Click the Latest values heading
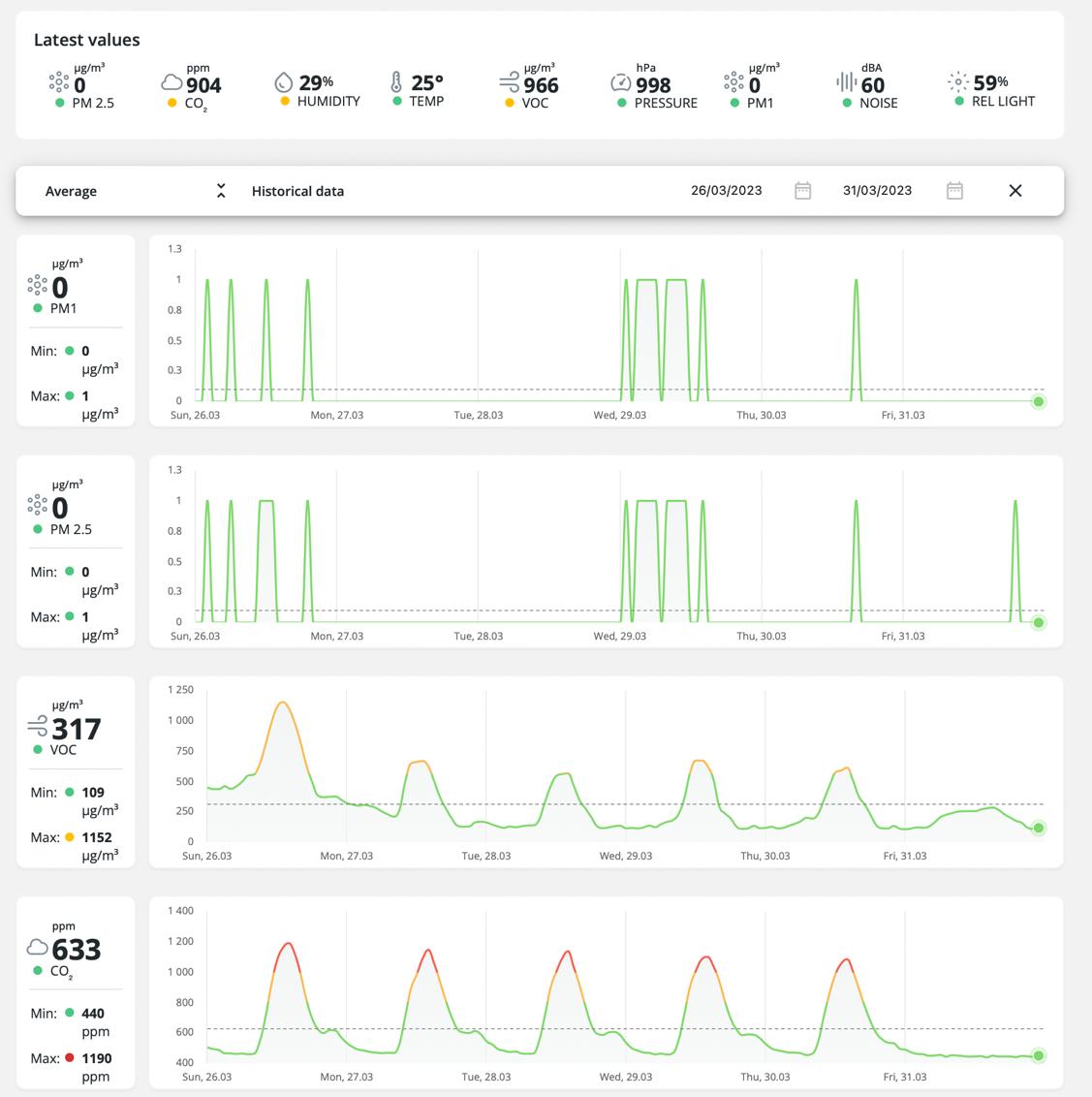 click(x=87, y=40)
